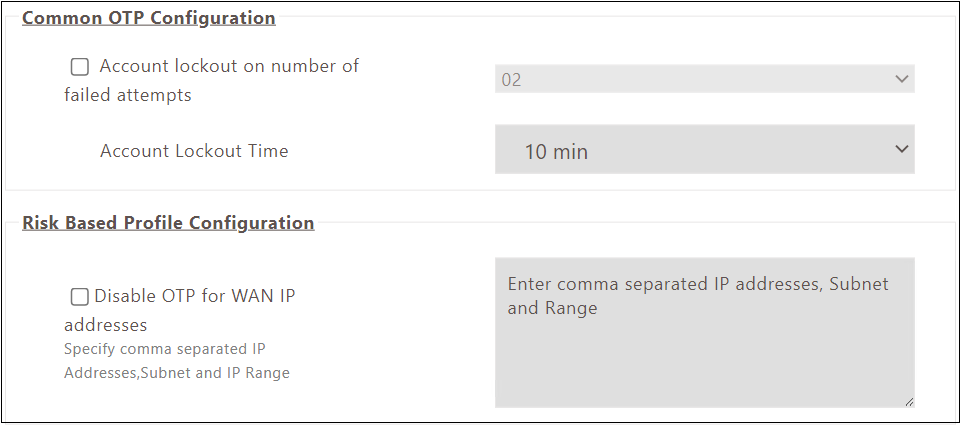962x425 pixels.
Task: Click the "Account lockout on number of" label text
Action: tap(229, 66)
